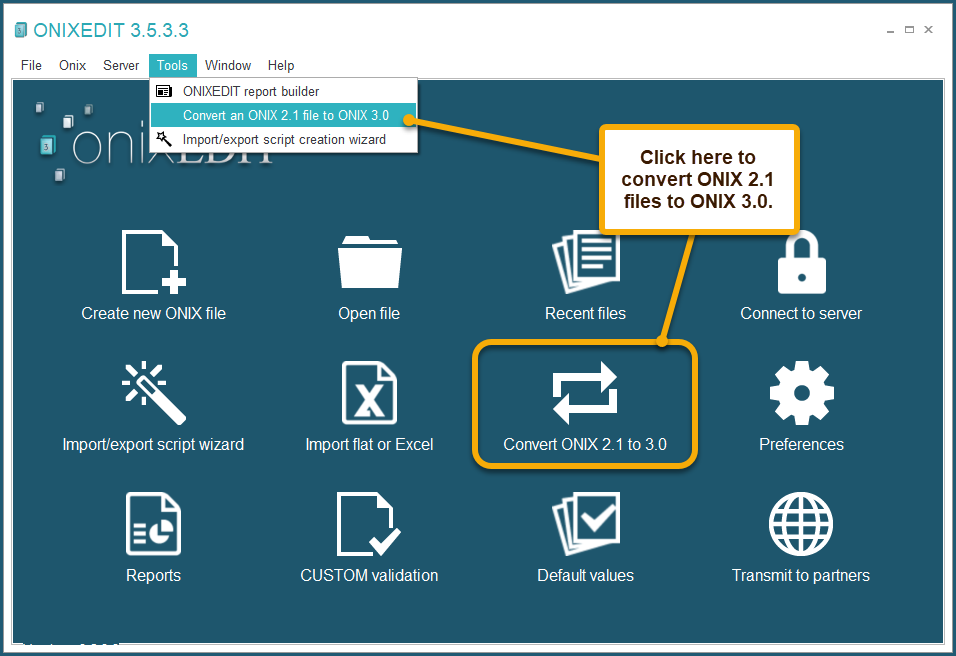Launch the Import/export script wizard wand icon
Screen dimensions: 956x656
[154, 393]
